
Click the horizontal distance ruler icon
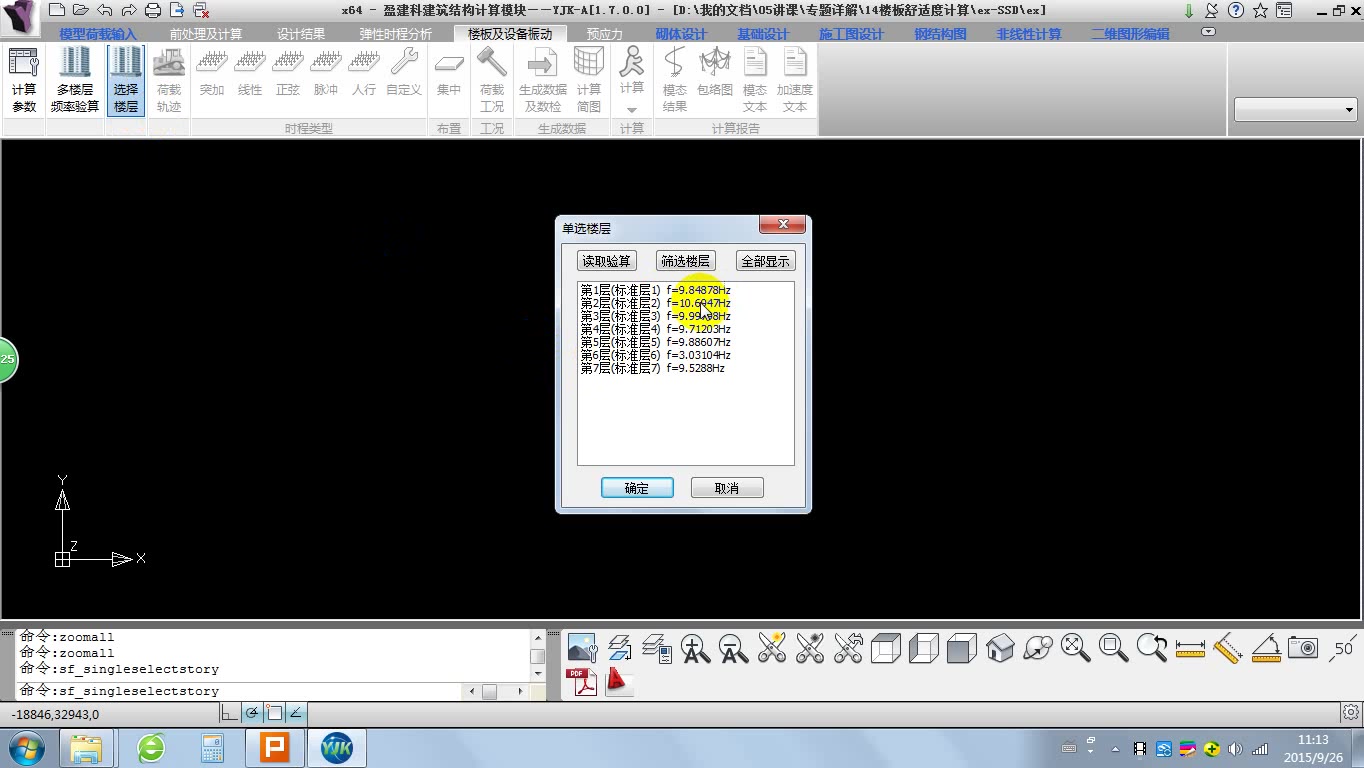(x=1190, y=648)
